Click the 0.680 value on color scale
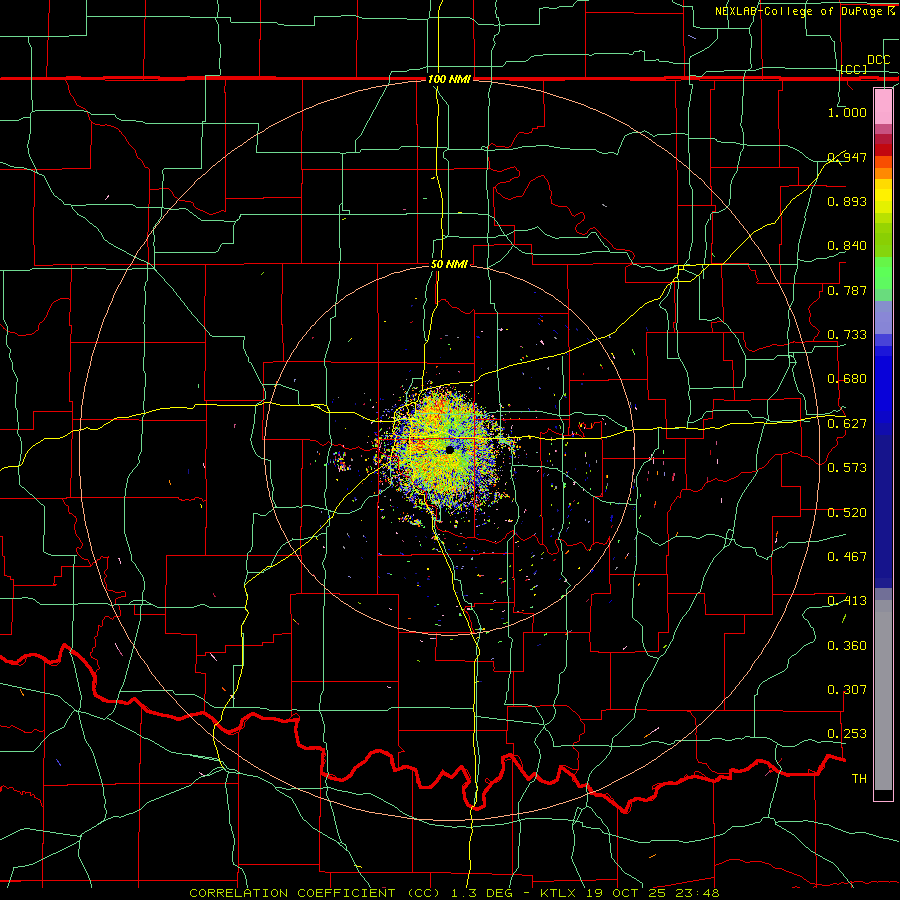This screenshot has height=900, width=900. pos(847,379)
